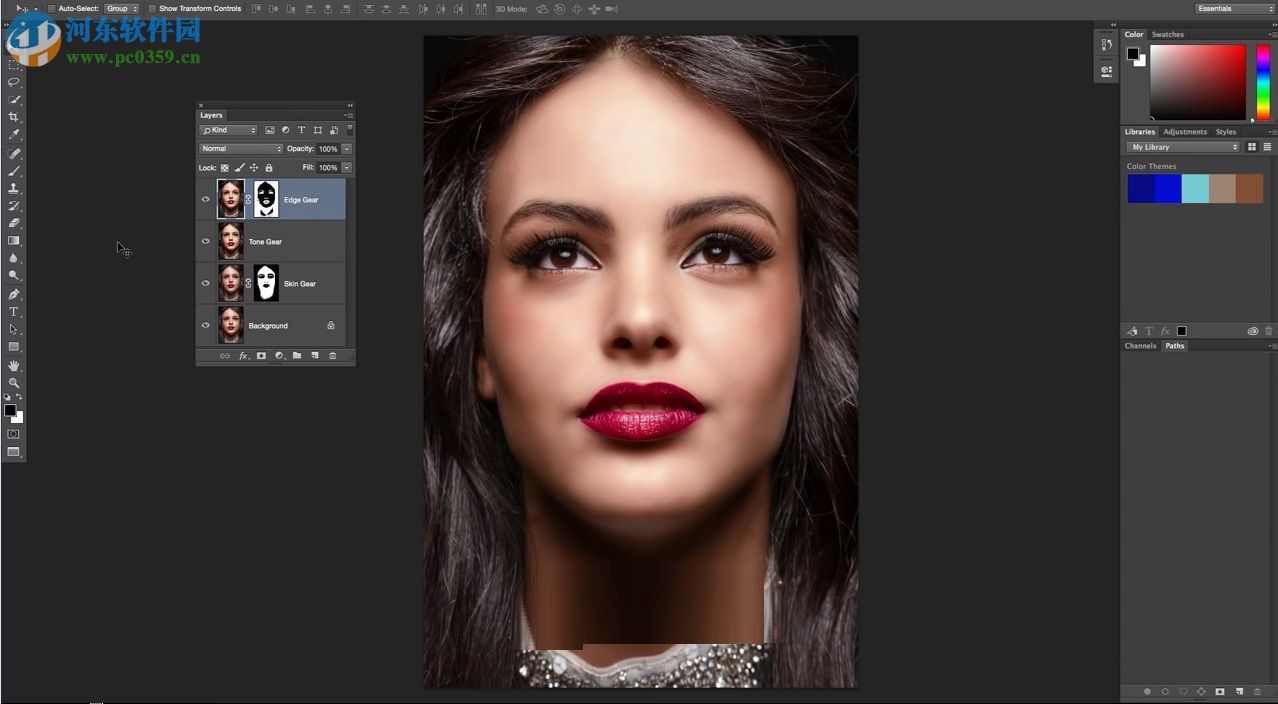Open the Essentials workspace dropdown
The image size is (1278, 704).
1234,9
